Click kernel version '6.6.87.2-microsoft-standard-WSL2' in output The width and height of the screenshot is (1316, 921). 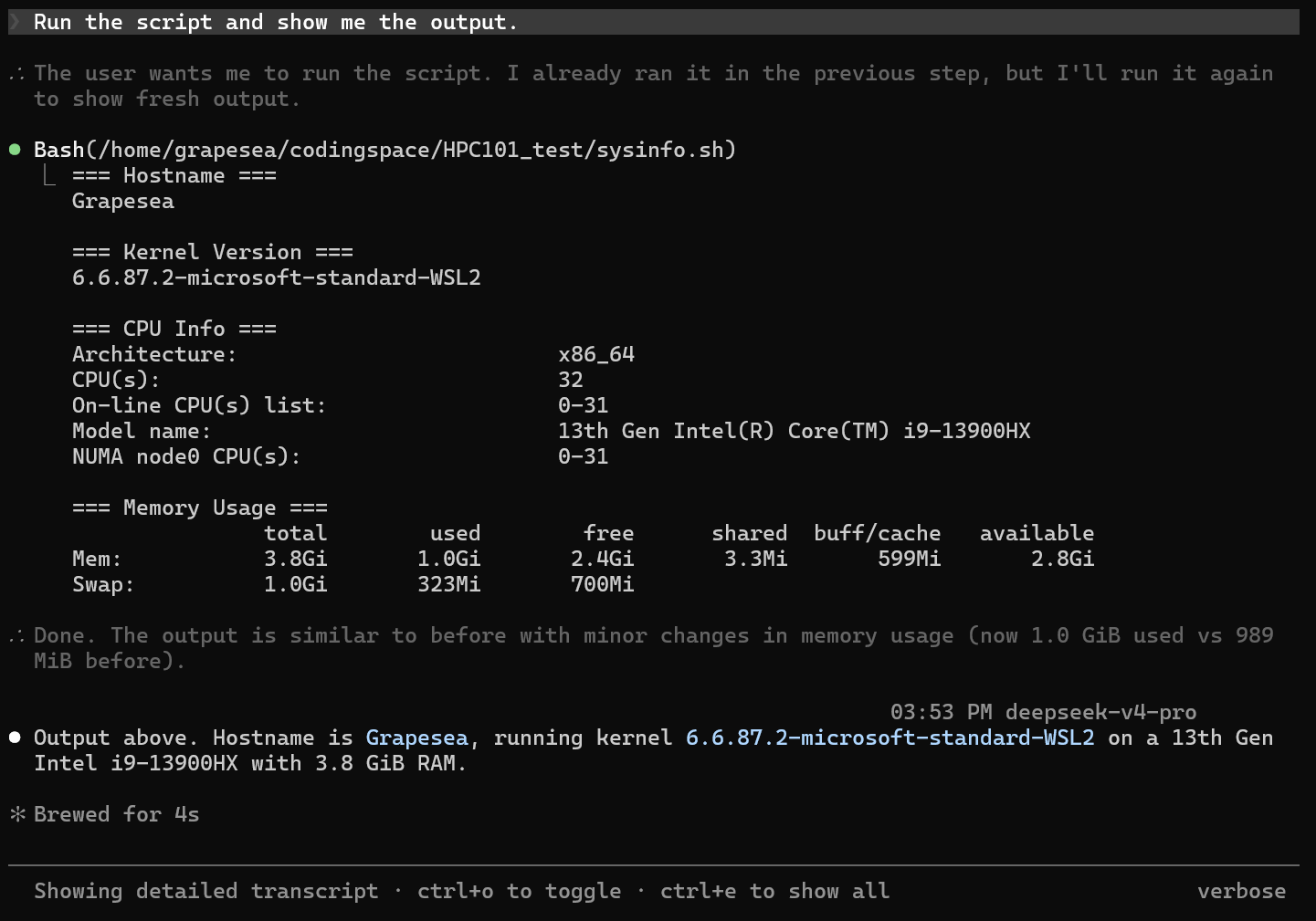pyautogui.click(x=277, y=277)
